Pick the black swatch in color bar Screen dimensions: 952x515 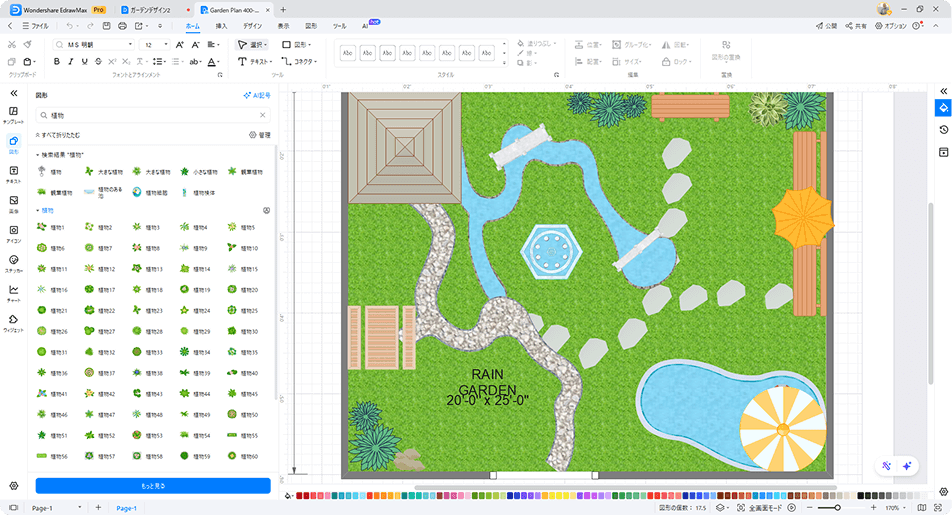[x=860, y=496]
